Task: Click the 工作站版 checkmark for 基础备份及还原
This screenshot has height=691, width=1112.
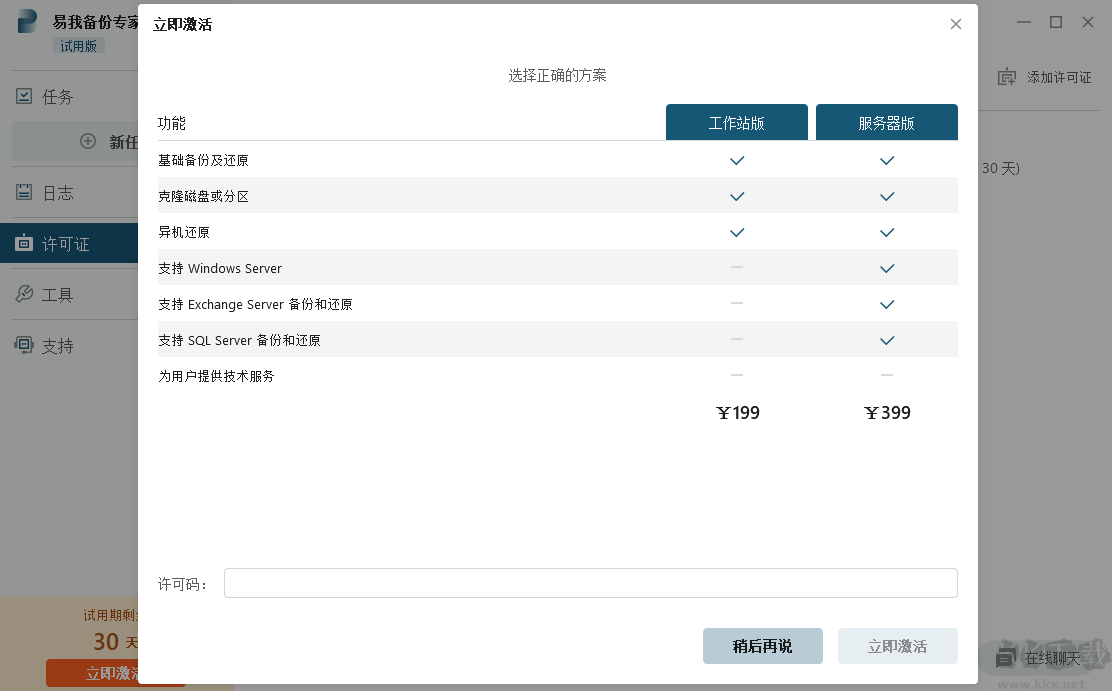Action: click(737, 160)
